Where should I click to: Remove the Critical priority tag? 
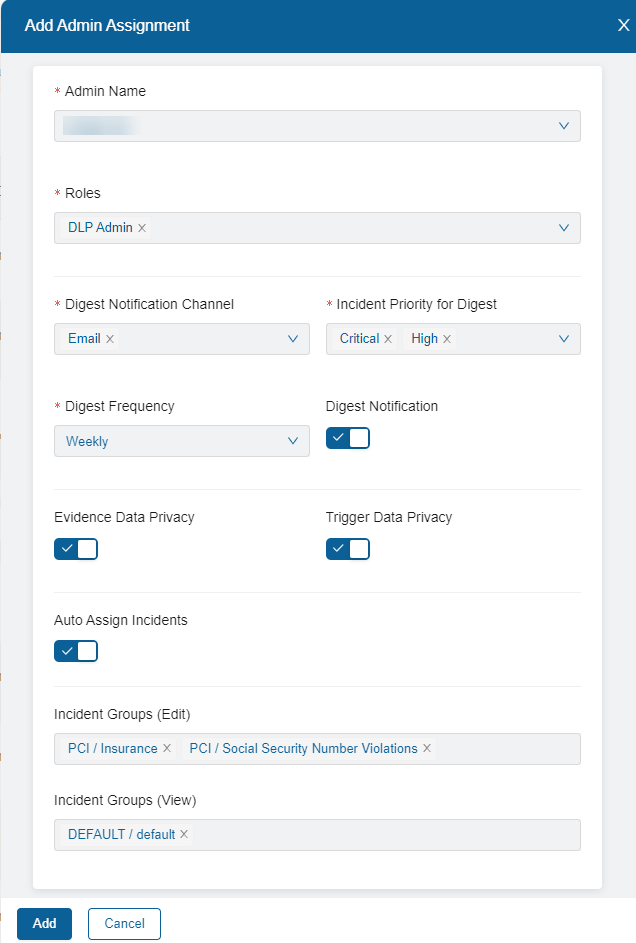tap(388, 339)
